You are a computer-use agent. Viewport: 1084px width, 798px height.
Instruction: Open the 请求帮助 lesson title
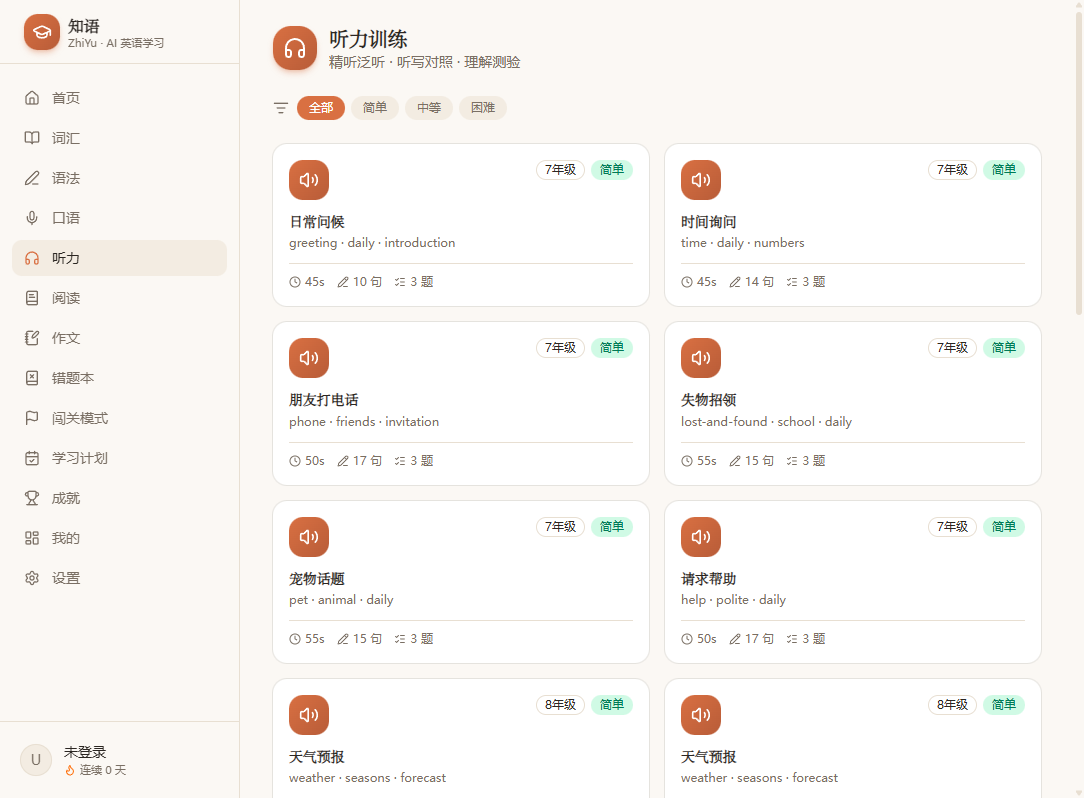(x=709, y=579)
